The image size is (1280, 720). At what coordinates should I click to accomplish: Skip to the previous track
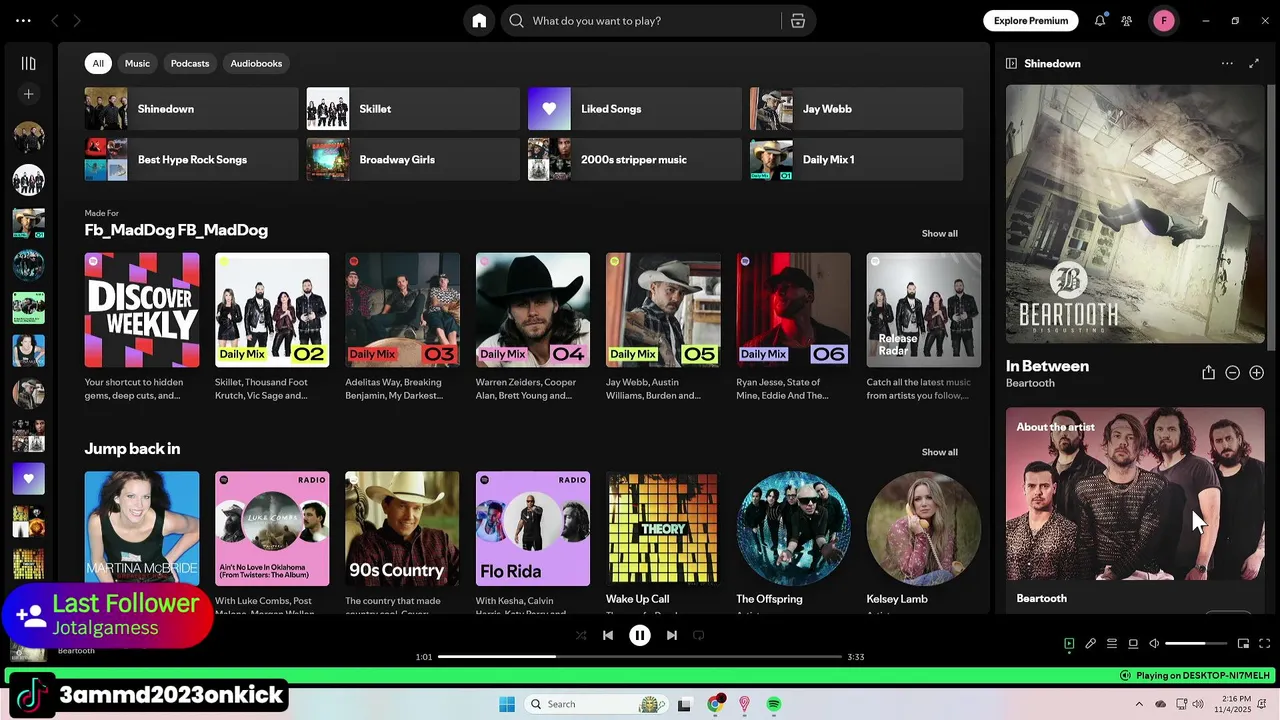tap(608, 635)
